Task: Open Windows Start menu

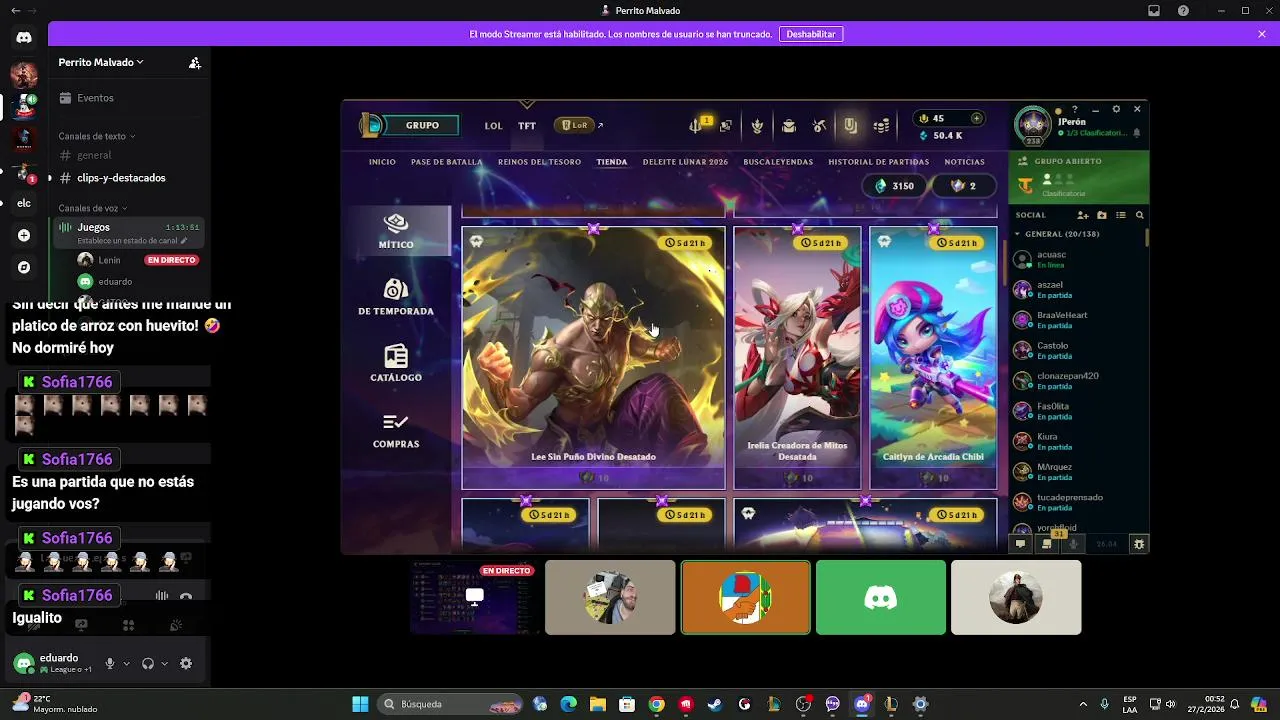Action: [x=360, y=704]
